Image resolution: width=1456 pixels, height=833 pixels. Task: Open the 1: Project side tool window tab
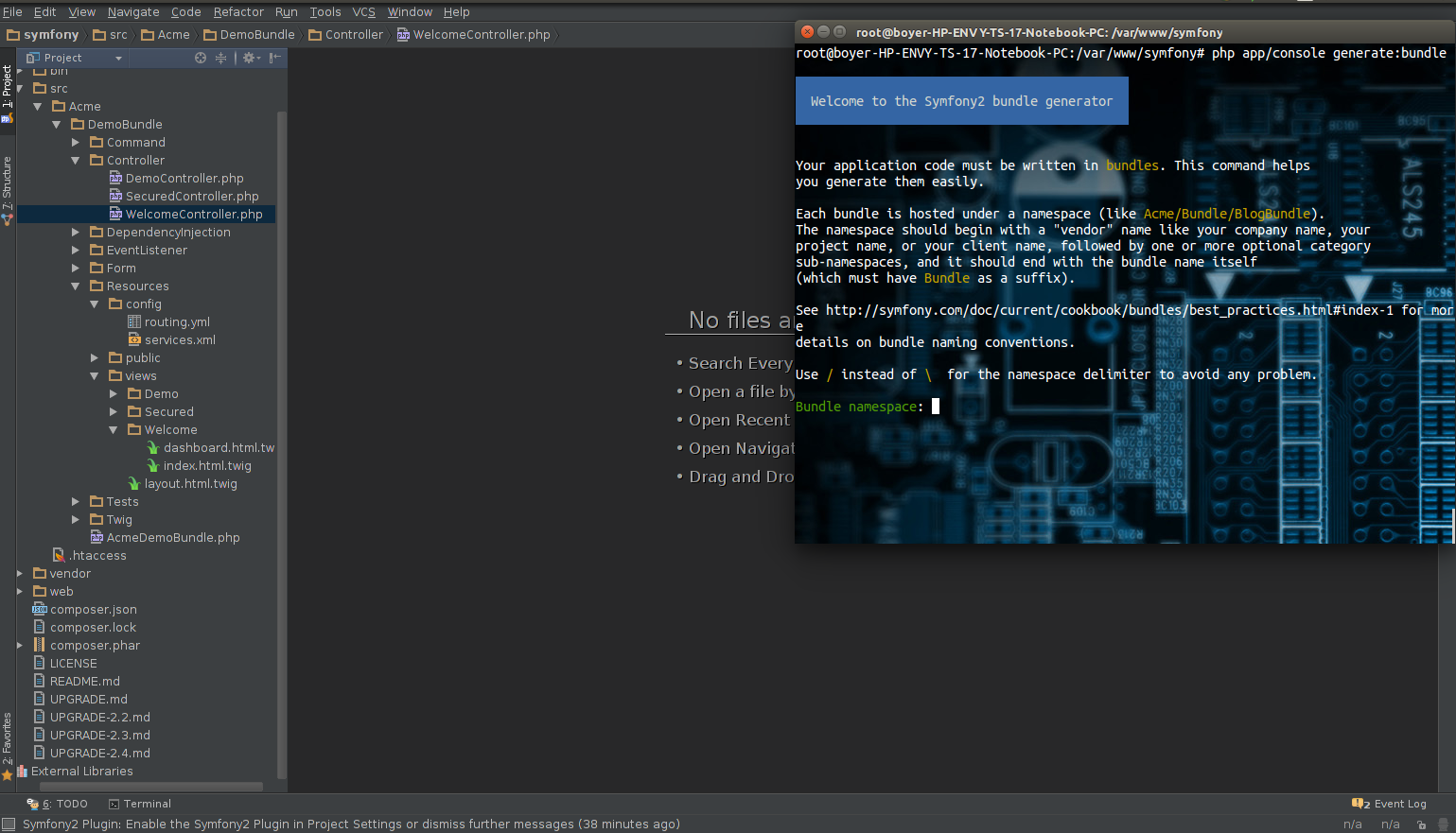click(8, 93)
